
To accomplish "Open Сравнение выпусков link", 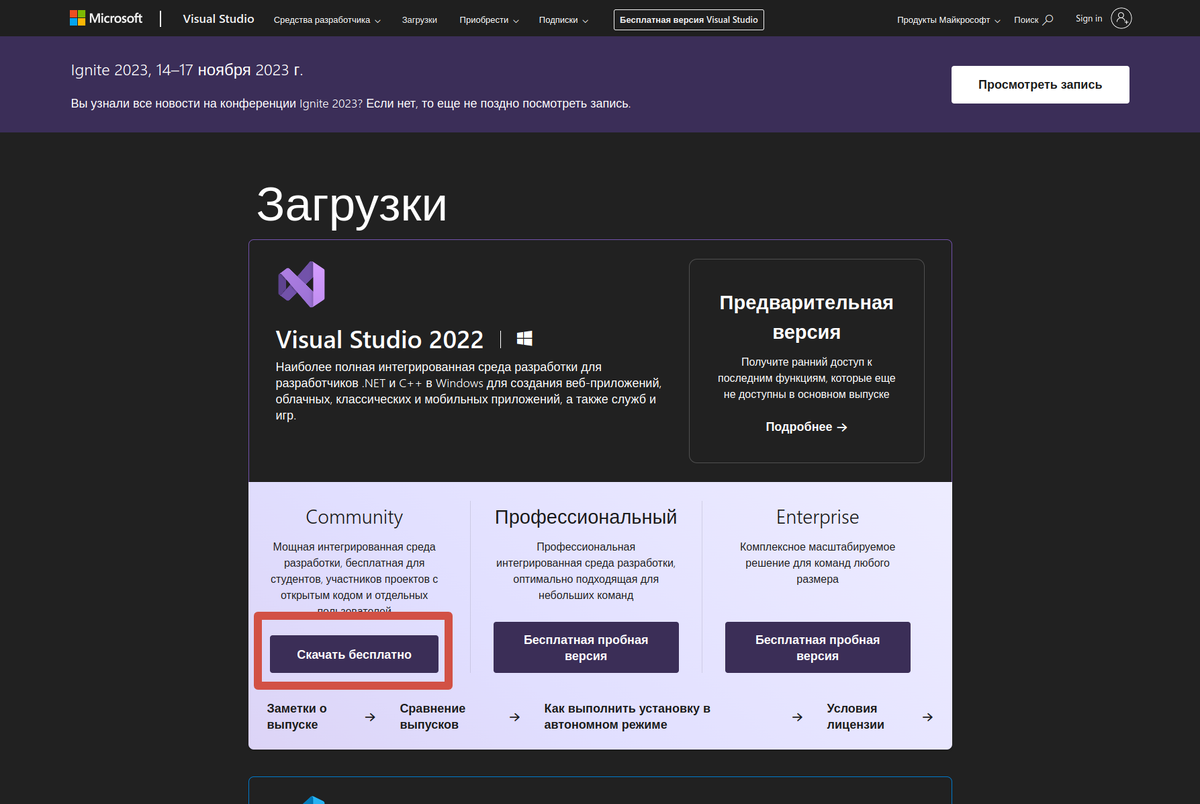I will 433,716.
